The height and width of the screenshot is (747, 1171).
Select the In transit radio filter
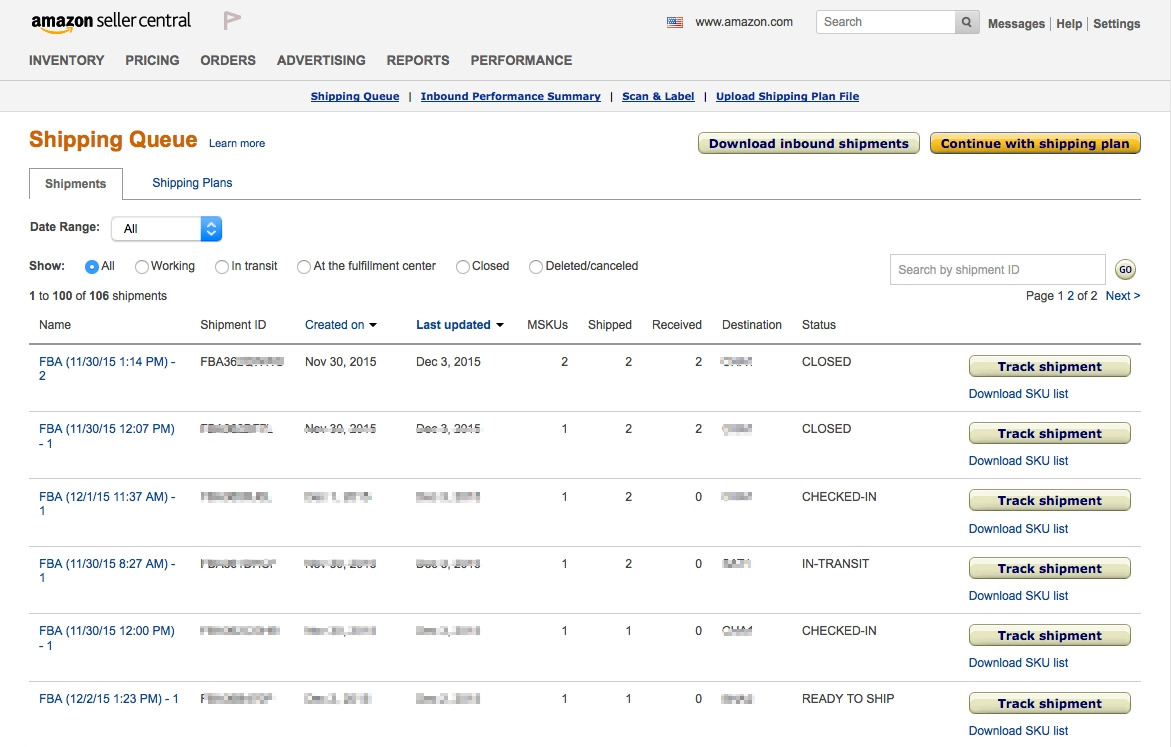click(222, 267)
